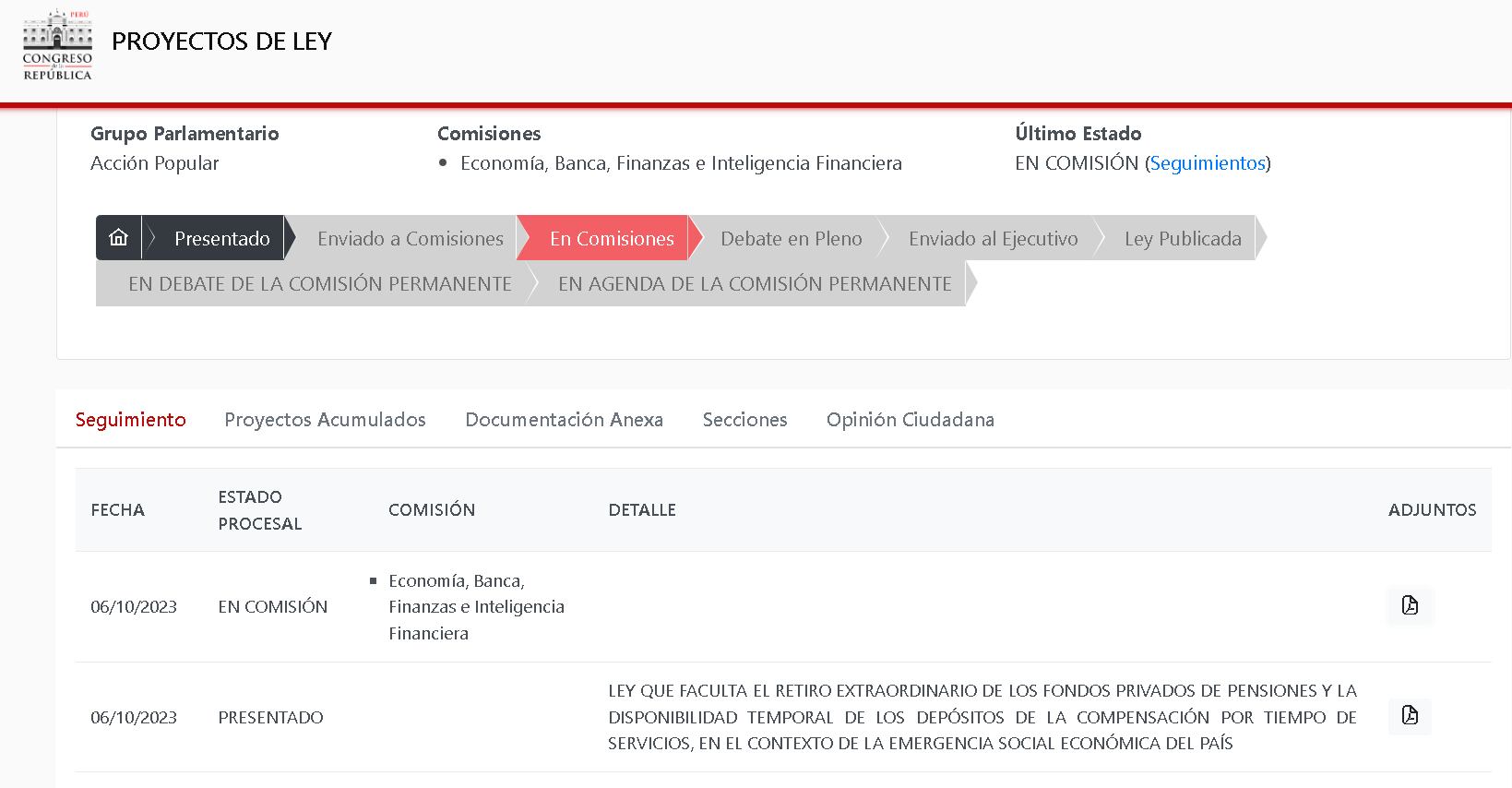Select the Debate en Pleno step

coord(791,239)
